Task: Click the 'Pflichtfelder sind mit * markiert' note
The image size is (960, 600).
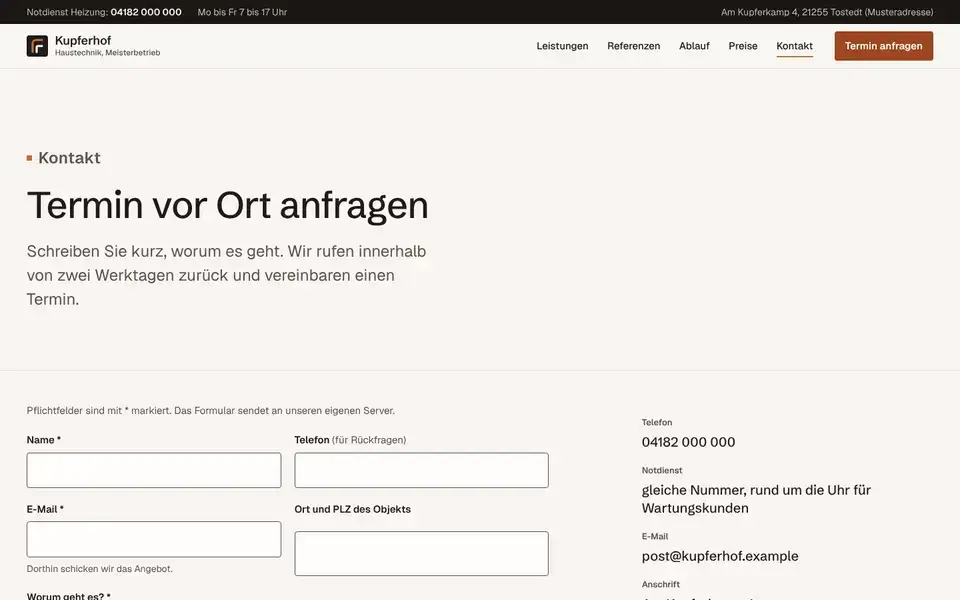Action: point(211,411)
